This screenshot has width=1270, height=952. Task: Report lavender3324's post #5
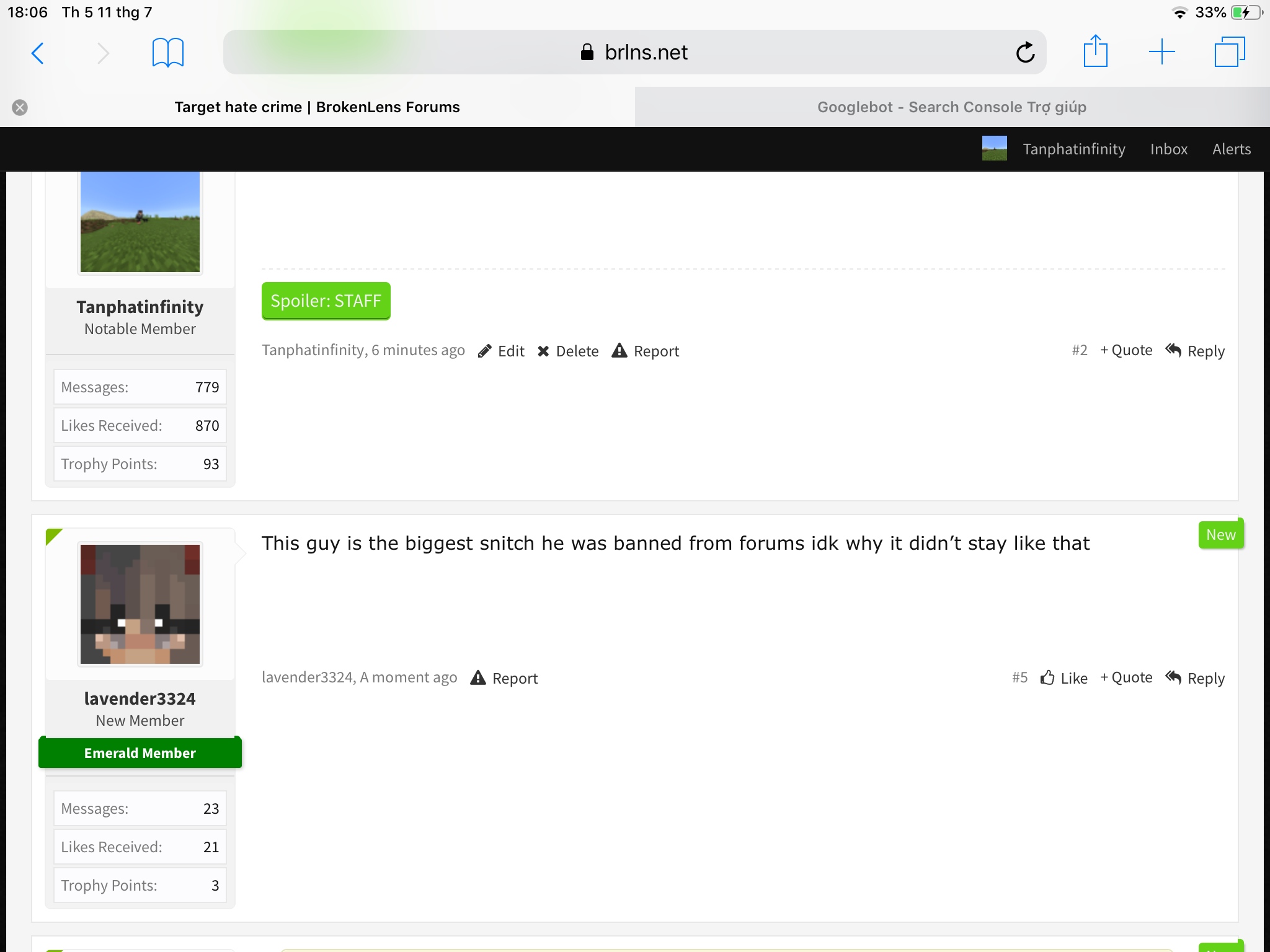pyautogui.click(x=504, y=678)
